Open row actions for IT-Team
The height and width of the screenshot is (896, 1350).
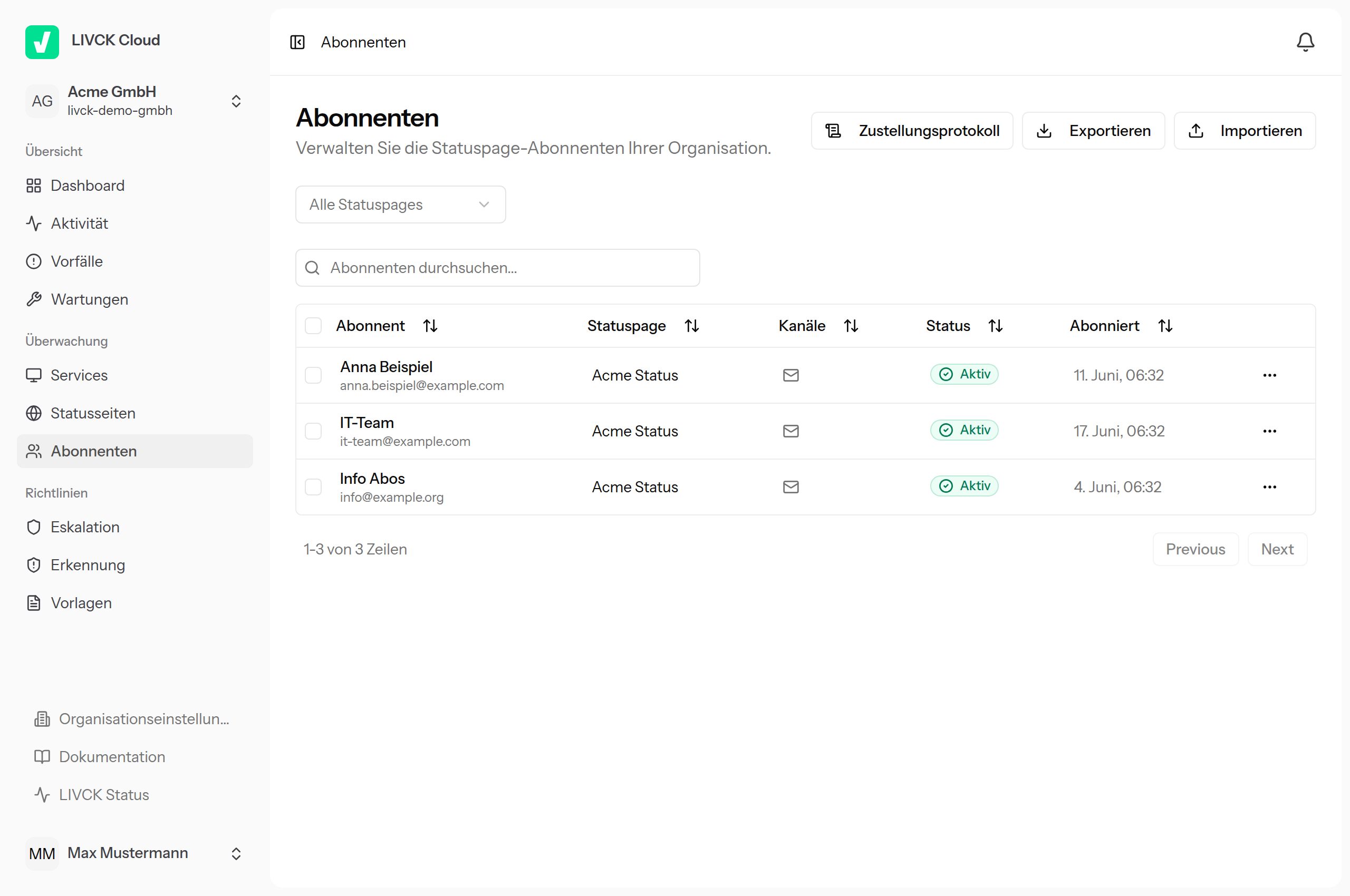(x=1269, y=432)
